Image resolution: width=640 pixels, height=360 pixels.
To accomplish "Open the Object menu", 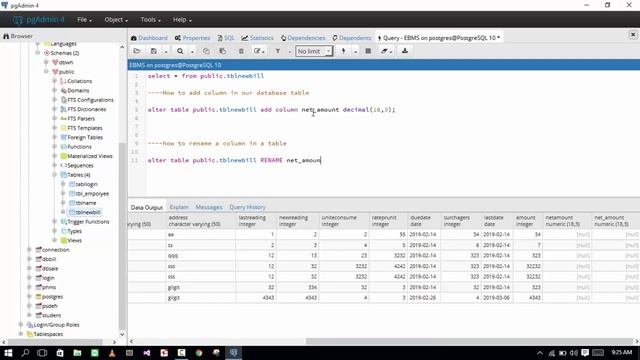I will tap(116, 20).
